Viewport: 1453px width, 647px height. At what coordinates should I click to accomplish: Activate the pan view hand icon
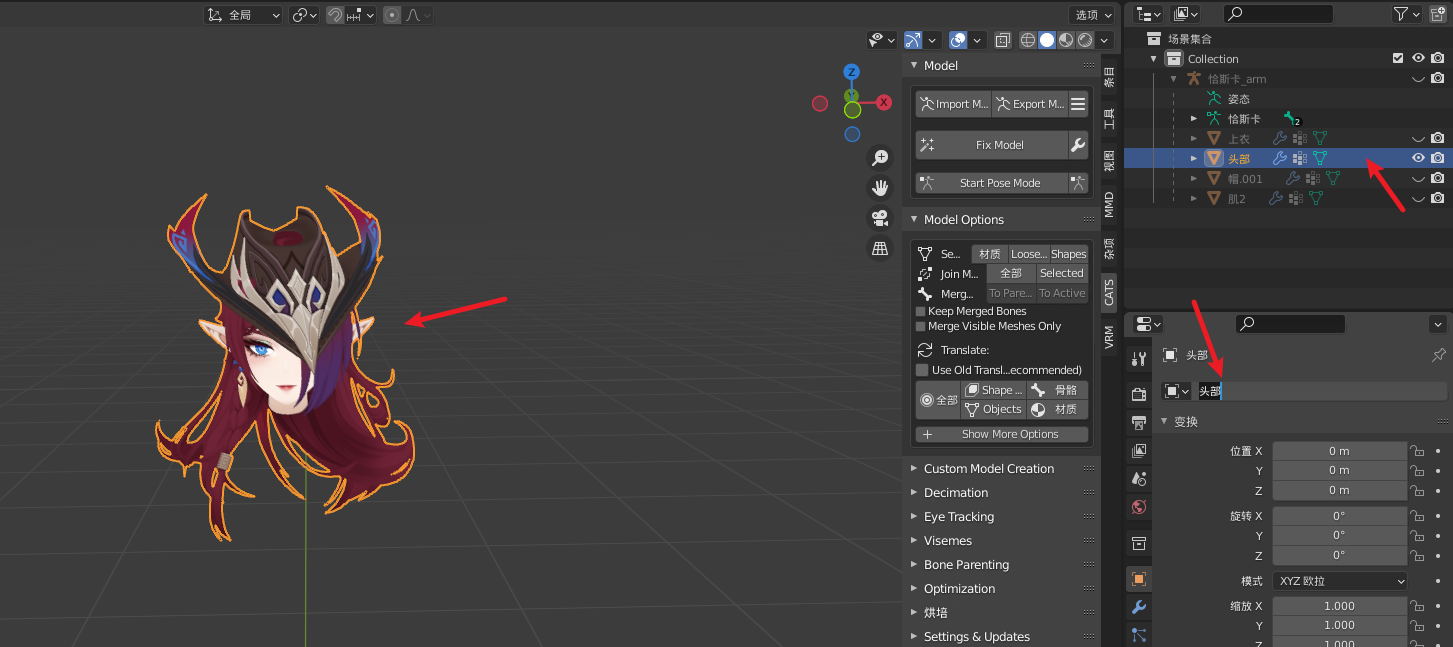pyautogui.click(x=880, y=188)
